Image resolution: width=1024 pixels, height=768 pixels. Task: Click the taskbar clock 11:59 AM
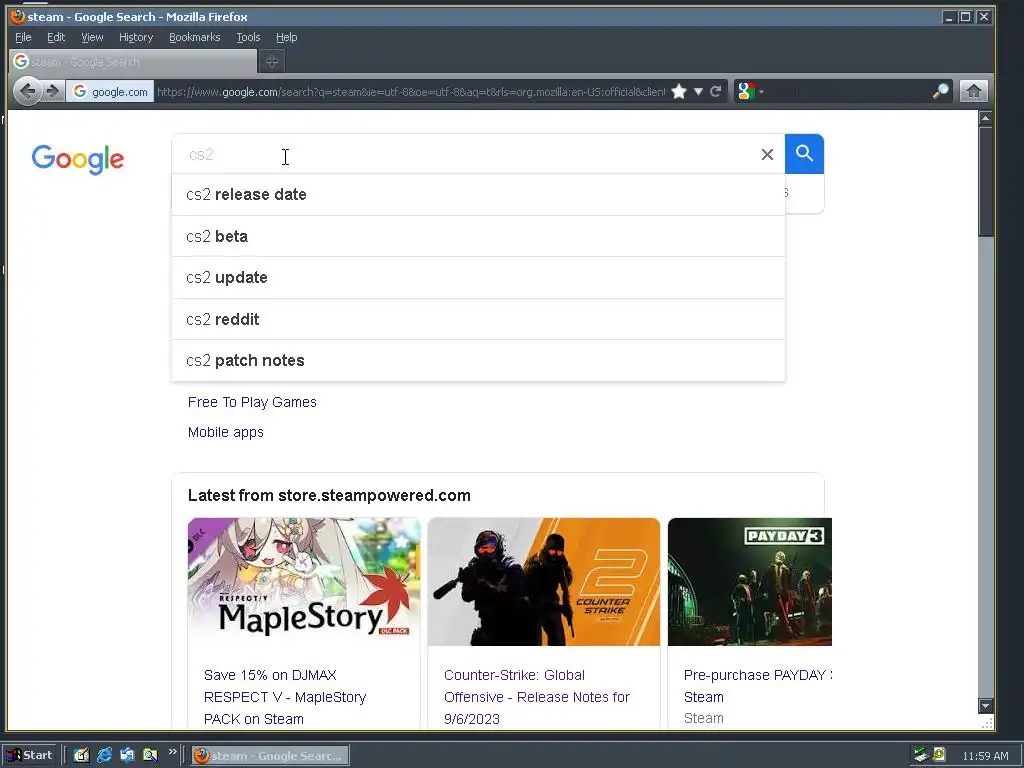pyautogui.click(x=985, y=756)
